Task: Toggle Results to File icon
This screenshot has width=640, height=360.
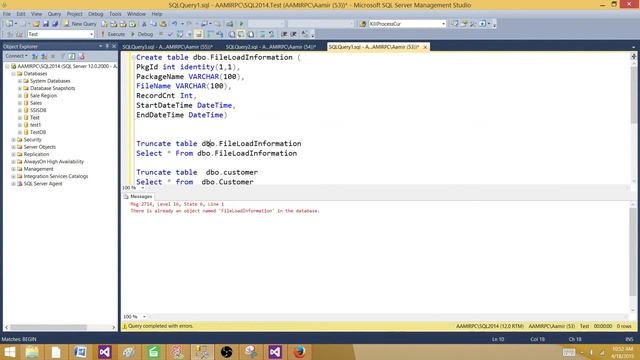Action: pyautogui.click(x=251, y=34)
